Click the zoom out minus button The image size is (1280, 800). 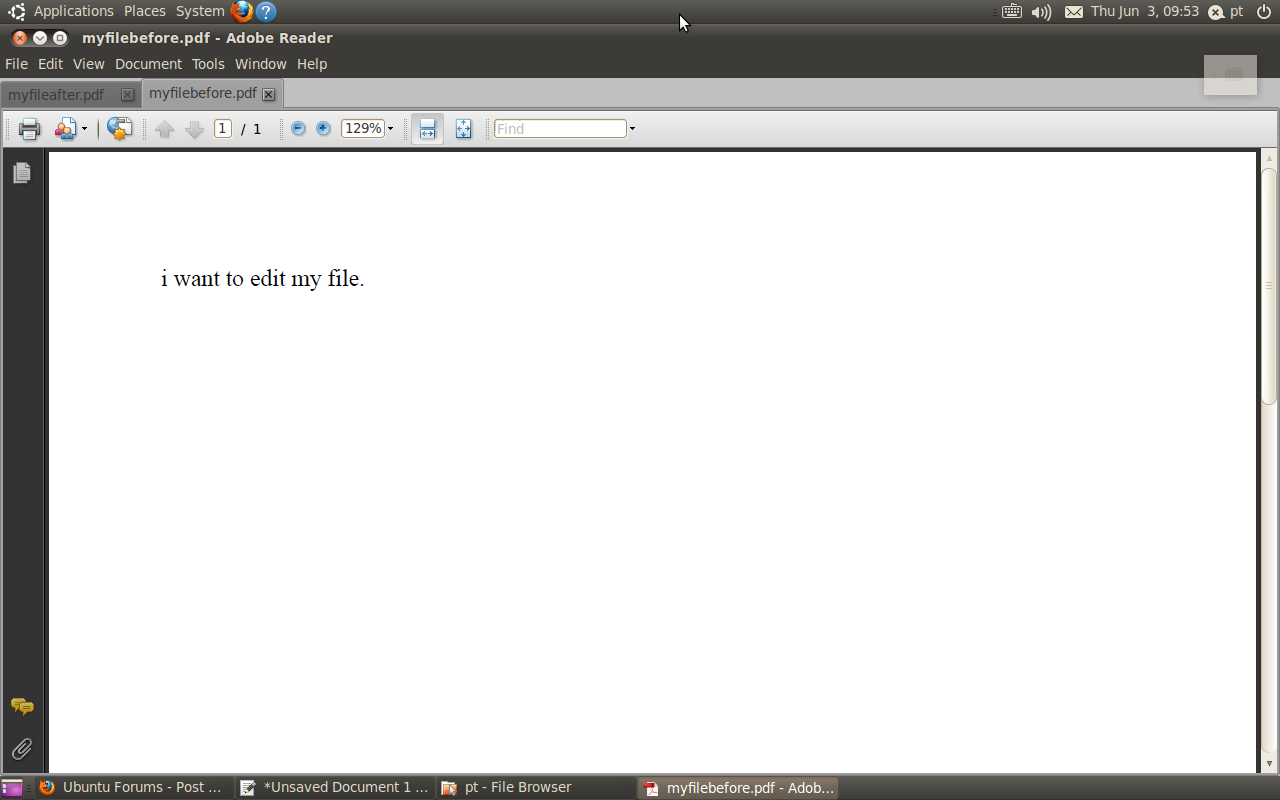(x=298, y=128)
